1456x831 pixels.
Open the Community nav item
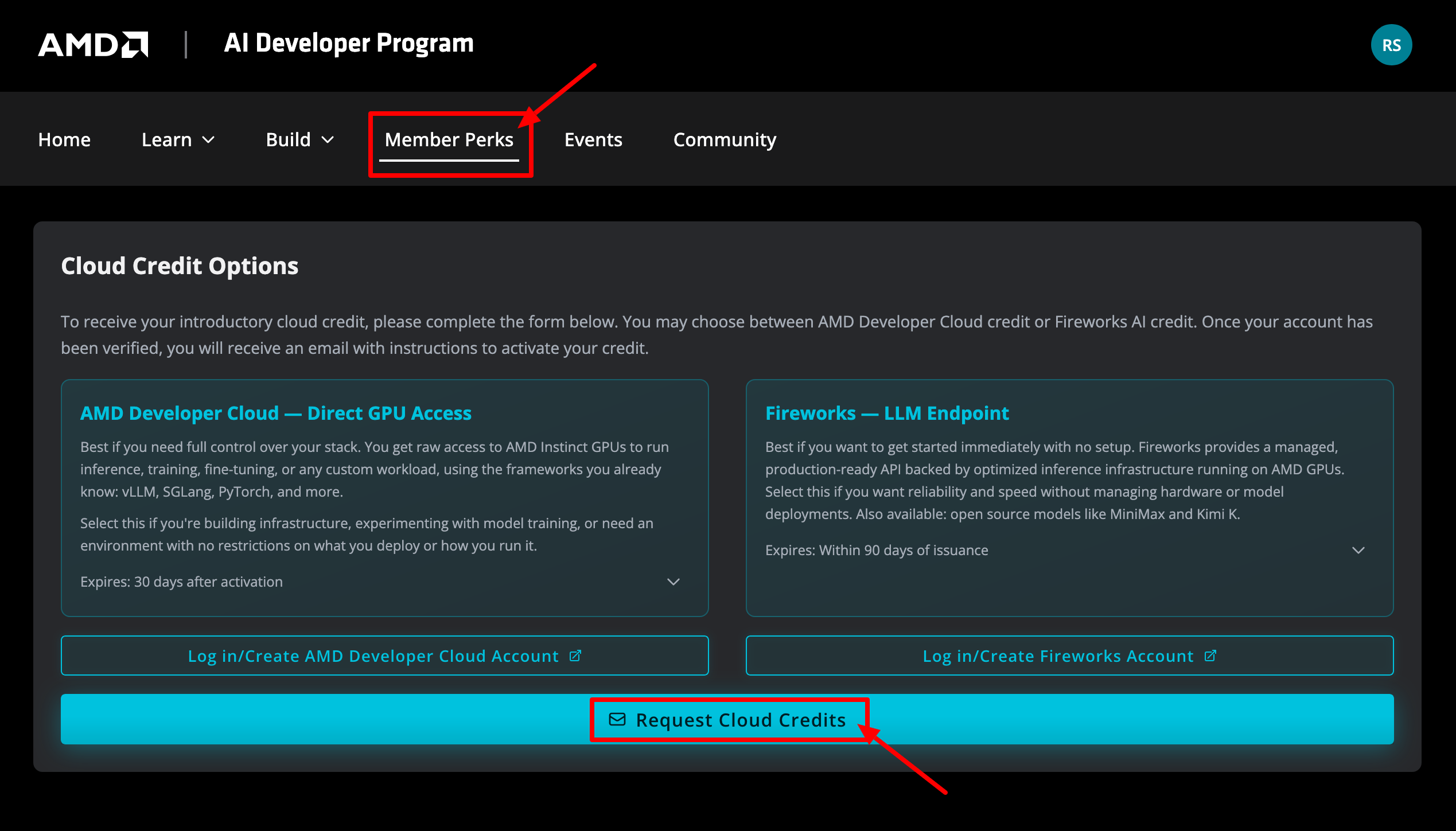[725, 139]
